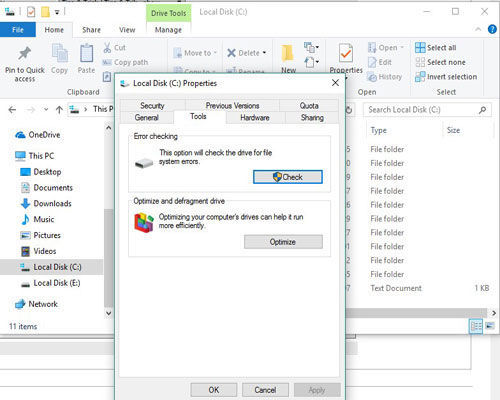Image resolution: width=500 pixels, height=400 pixels.
Task: Switch to the Share ribbon tab
Action: 91,30
